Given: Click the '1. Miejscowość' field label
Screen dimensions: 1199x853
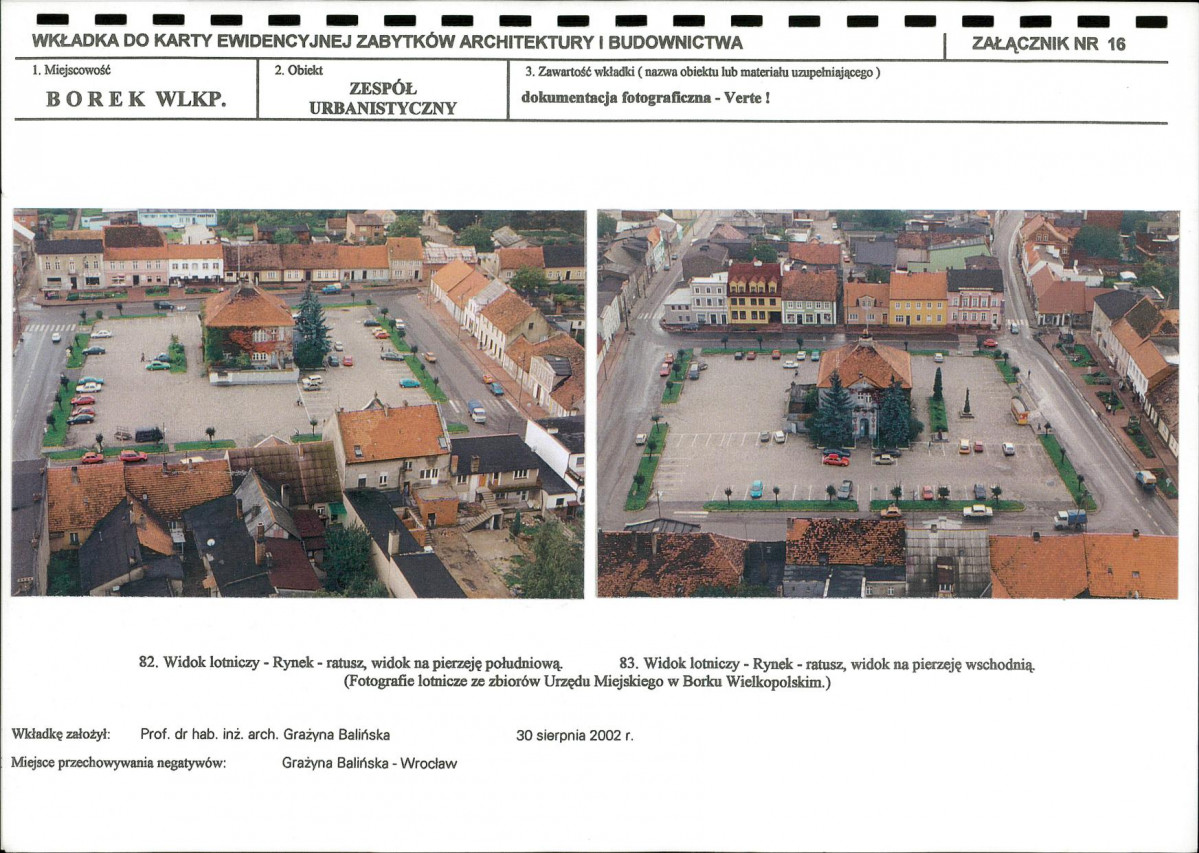Looking at the screenshot, I should pyautogui.click(x=71, y=70).
